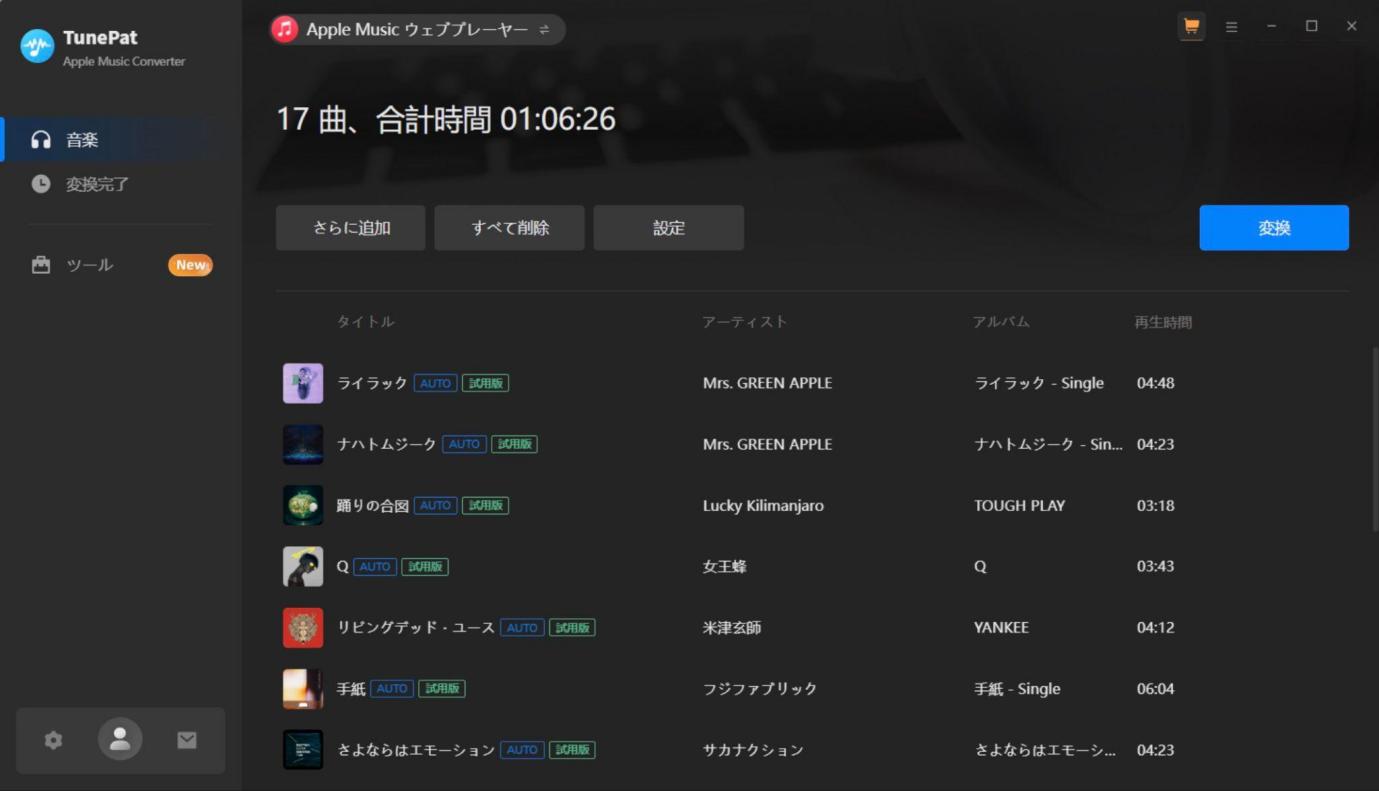Click the TunePat logo icon
Viewport: 1379px width, 791px height.
[37, 46]
